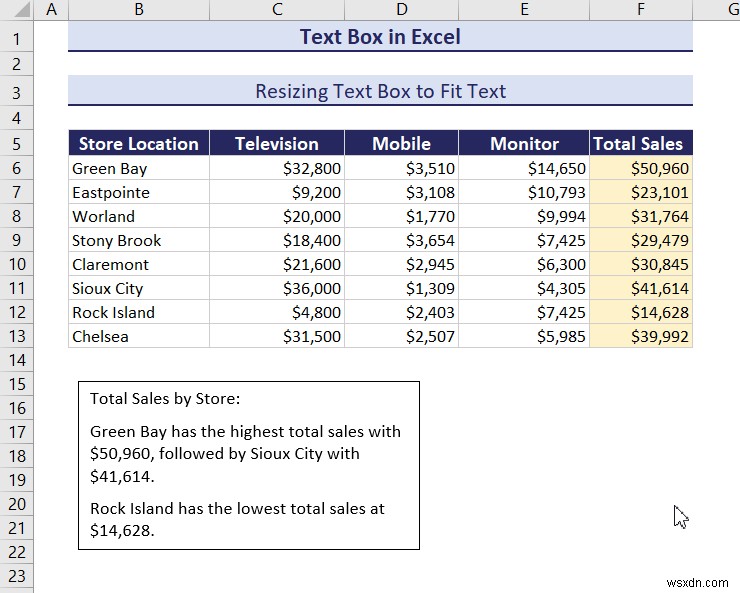Click Monitor value $6,300
This screenshot has width=740, height=593.
click(524, 264)
